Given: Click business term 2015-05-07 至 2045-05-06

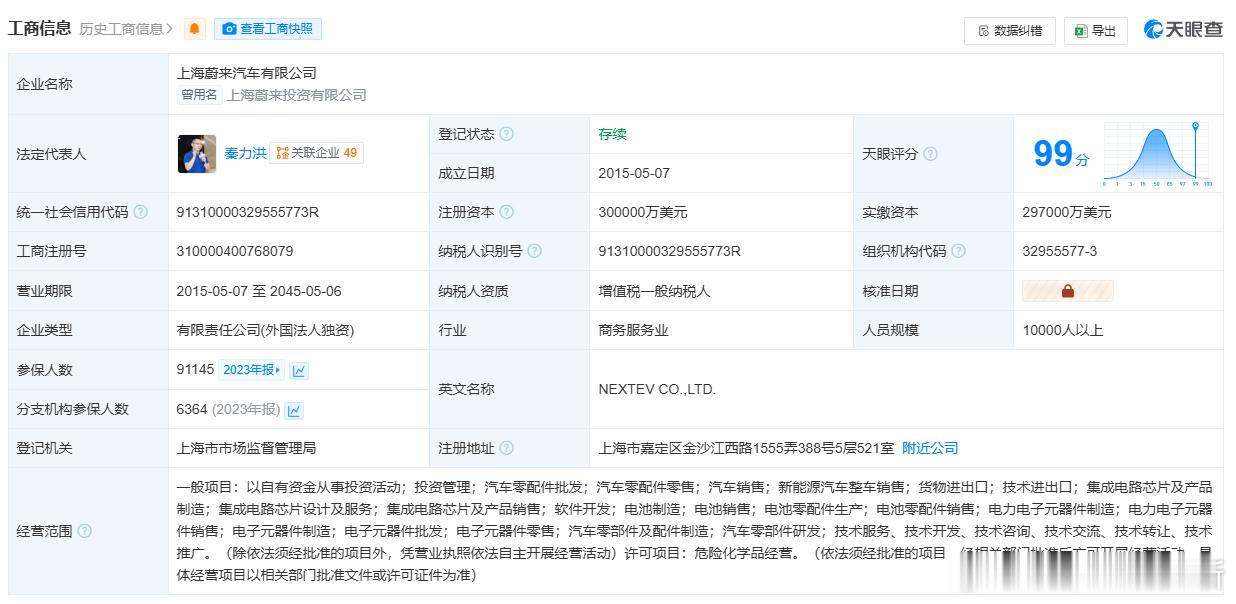Looking at the screenshot, I should click(x=259, y=291).
